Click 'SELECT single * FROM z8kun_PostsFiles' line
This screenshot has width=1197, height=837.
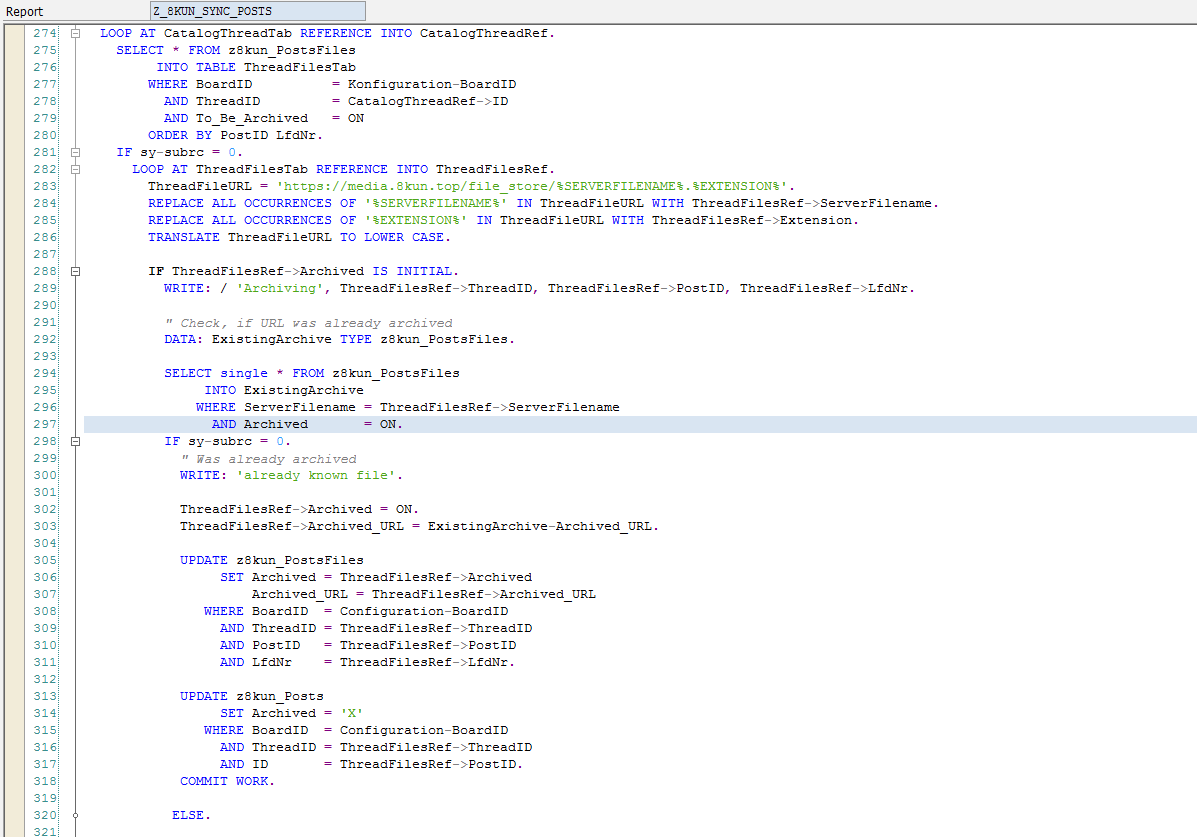(x=311, y=373)
